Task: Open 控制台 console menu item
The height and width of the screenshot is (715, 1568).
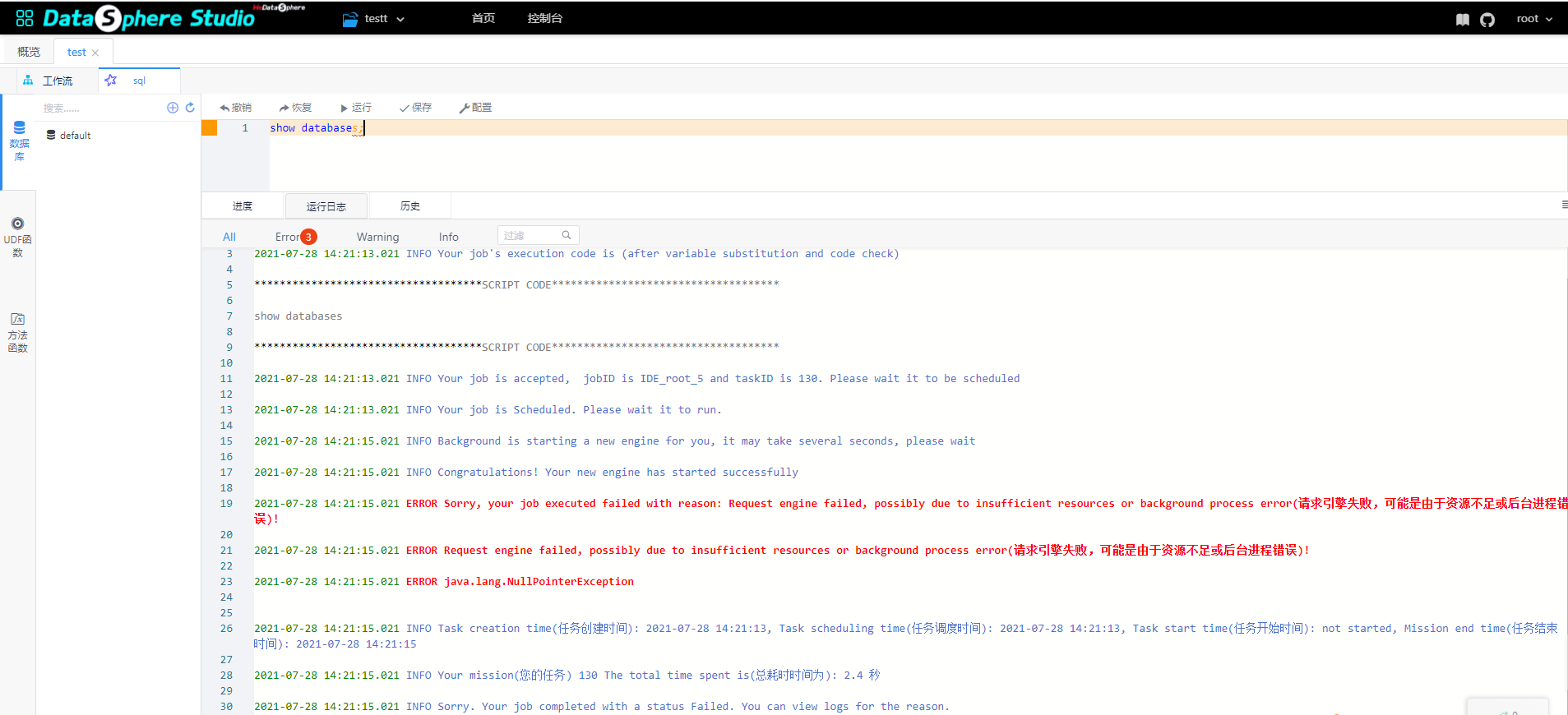Action: [544, 18]
